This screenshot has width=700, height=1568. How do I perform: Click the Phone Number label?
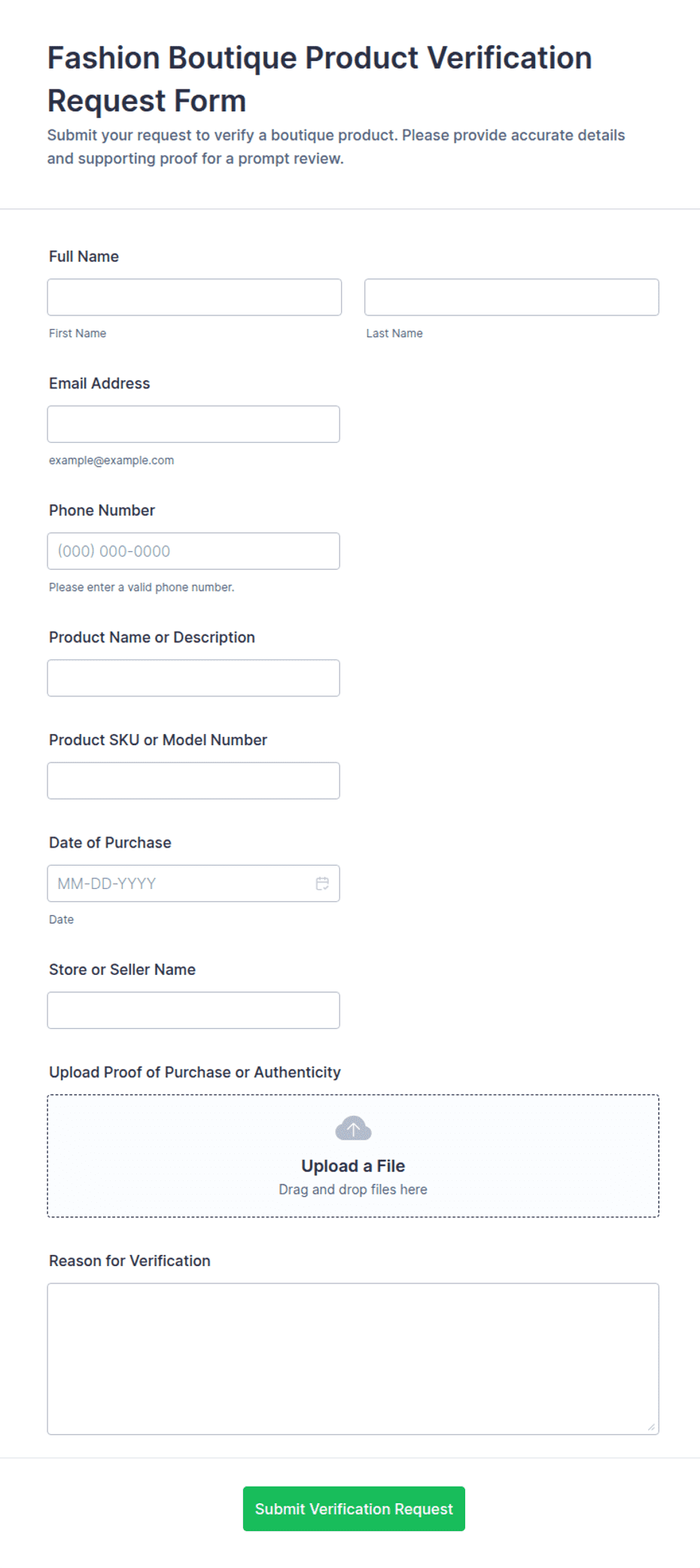(x=102, y=510)
